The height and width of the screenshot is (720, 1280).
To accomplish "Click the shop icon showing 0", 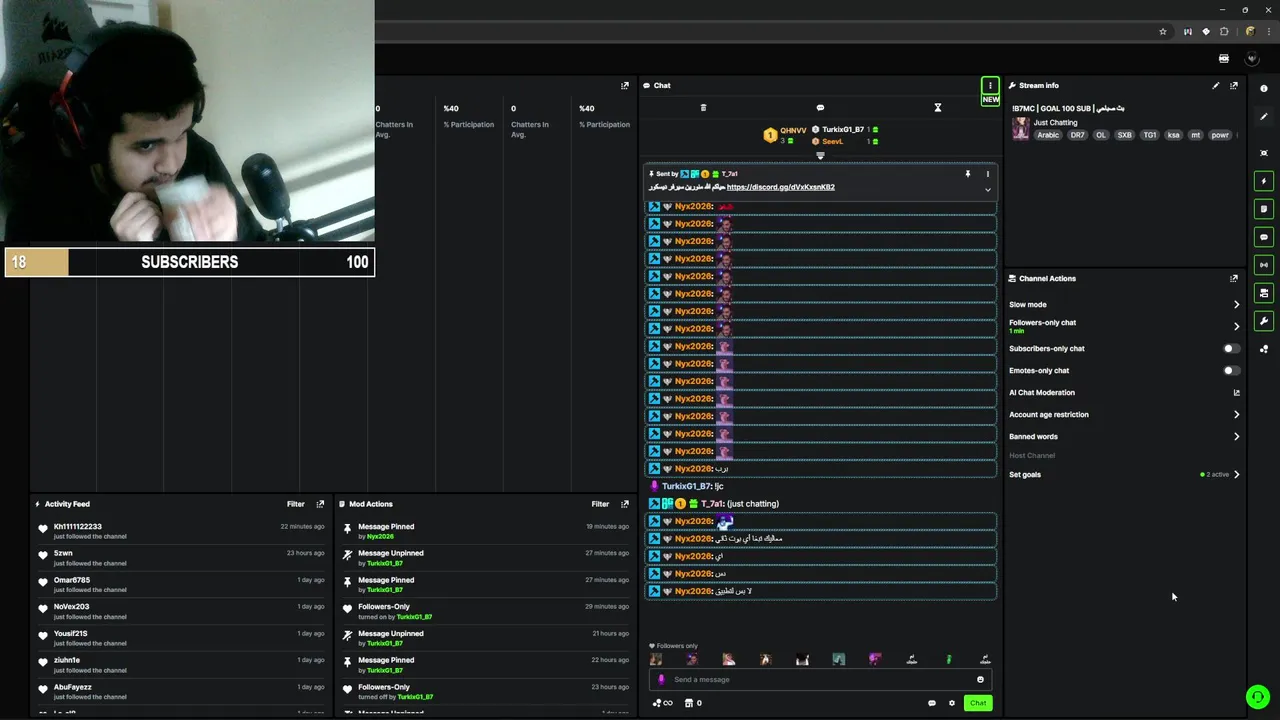I will [x=692, y=703].
